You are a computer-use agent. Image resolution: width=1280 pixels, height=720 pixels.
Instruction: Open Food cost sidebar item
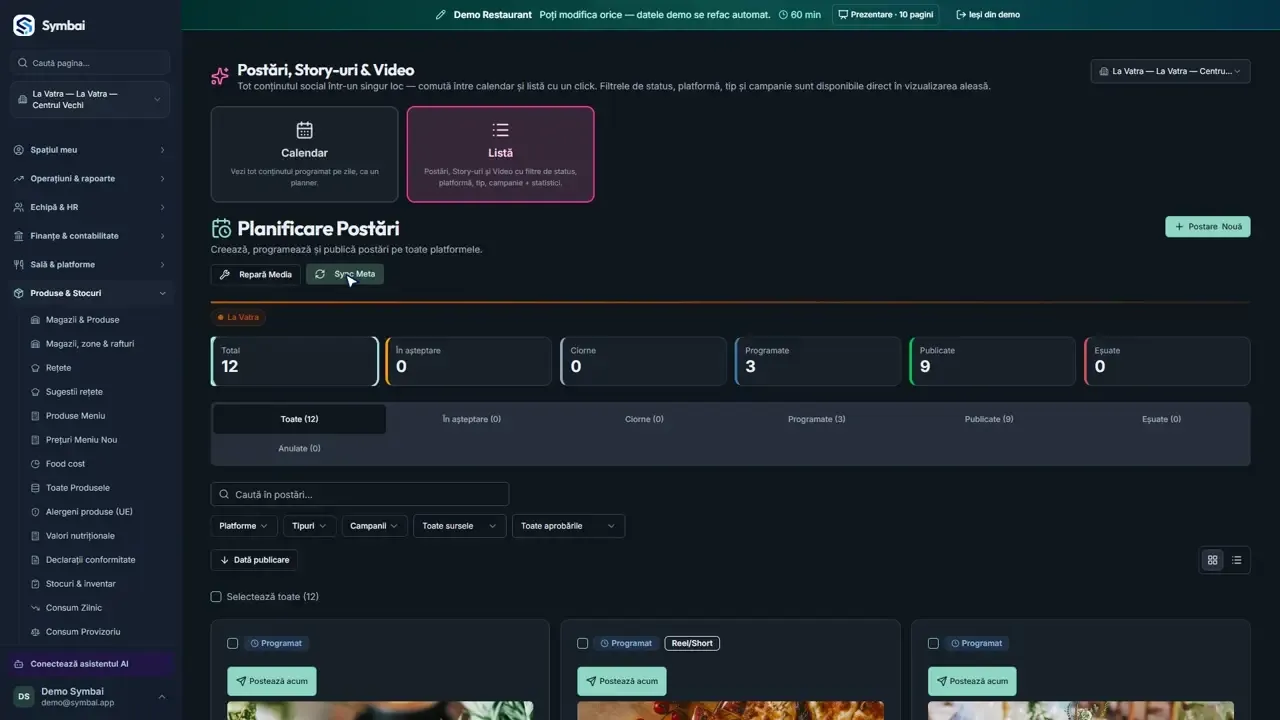[65, 464]
